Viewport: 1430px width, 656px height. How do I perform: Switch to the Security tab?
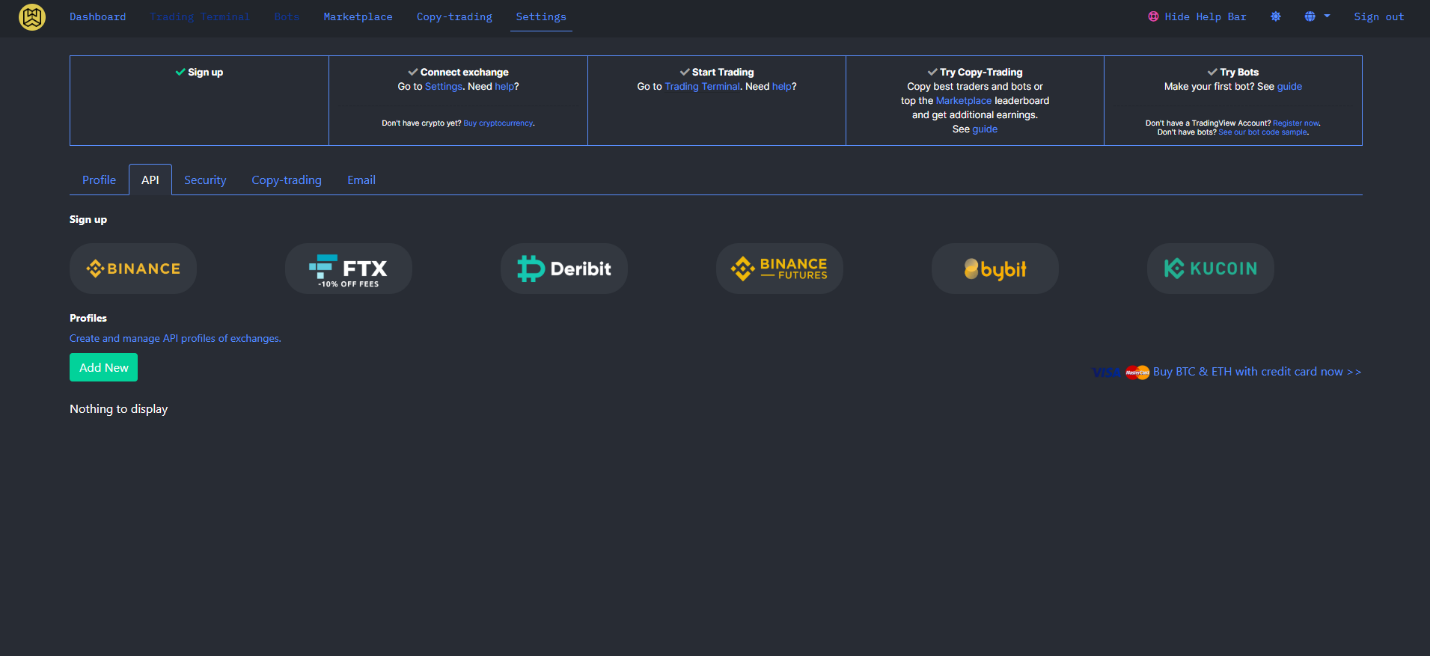coord(205,180)
